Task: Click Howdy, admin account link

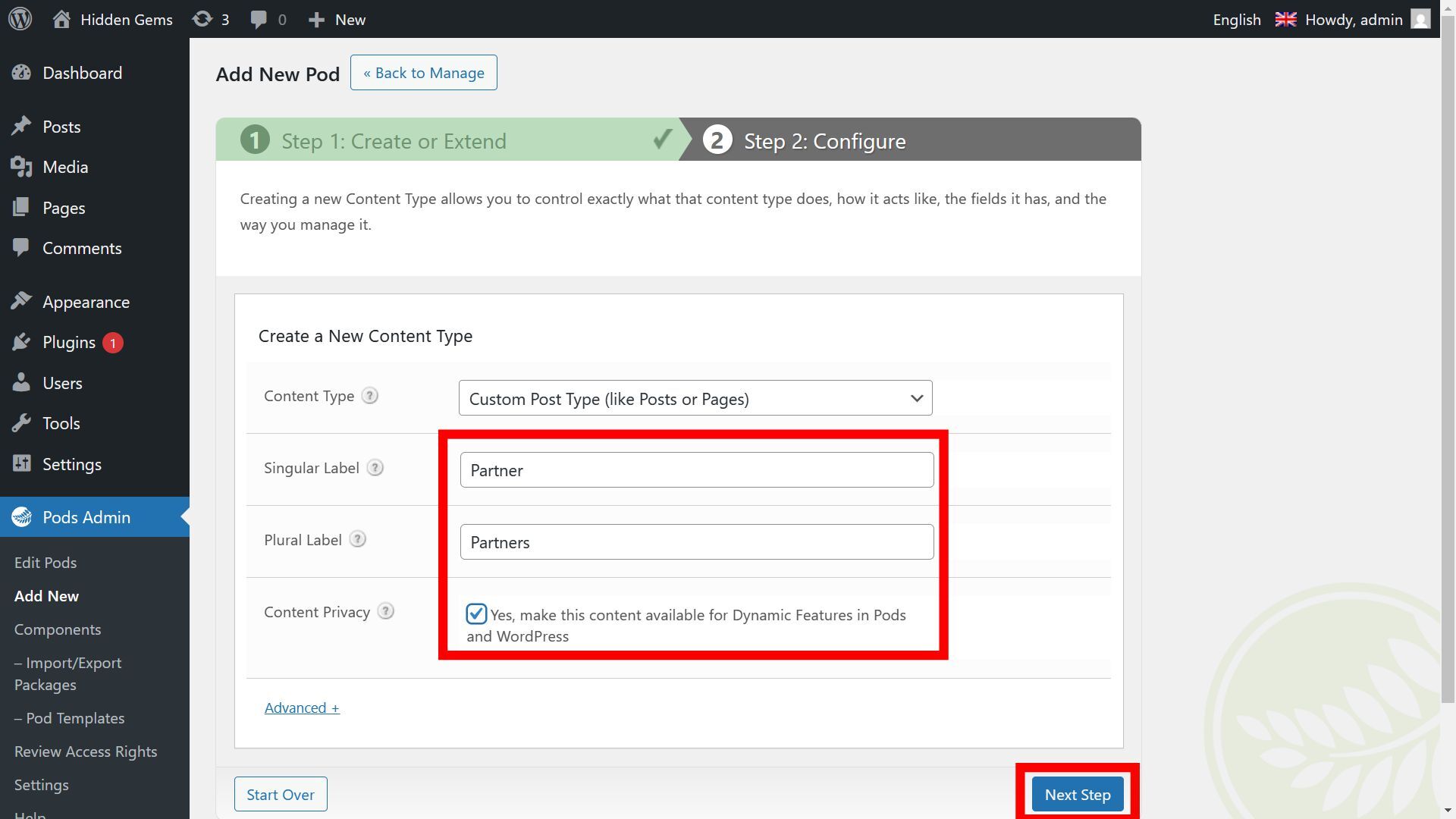Action: tap(1354, 20)
